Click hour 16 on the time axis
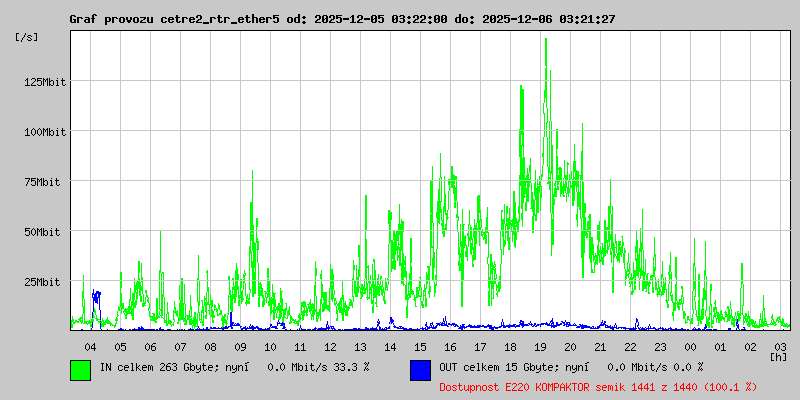Image resolution: width=800 pixels, height=400 pixels. point(450,346)
